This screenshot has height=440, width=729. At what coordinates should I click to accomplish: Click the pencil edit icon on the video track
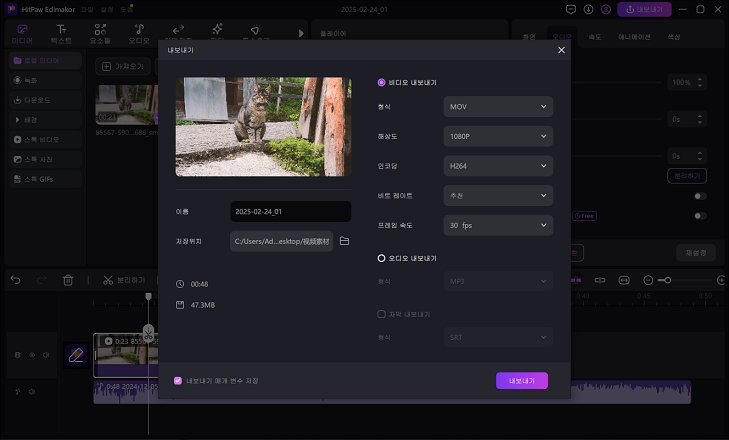(76, 355)
